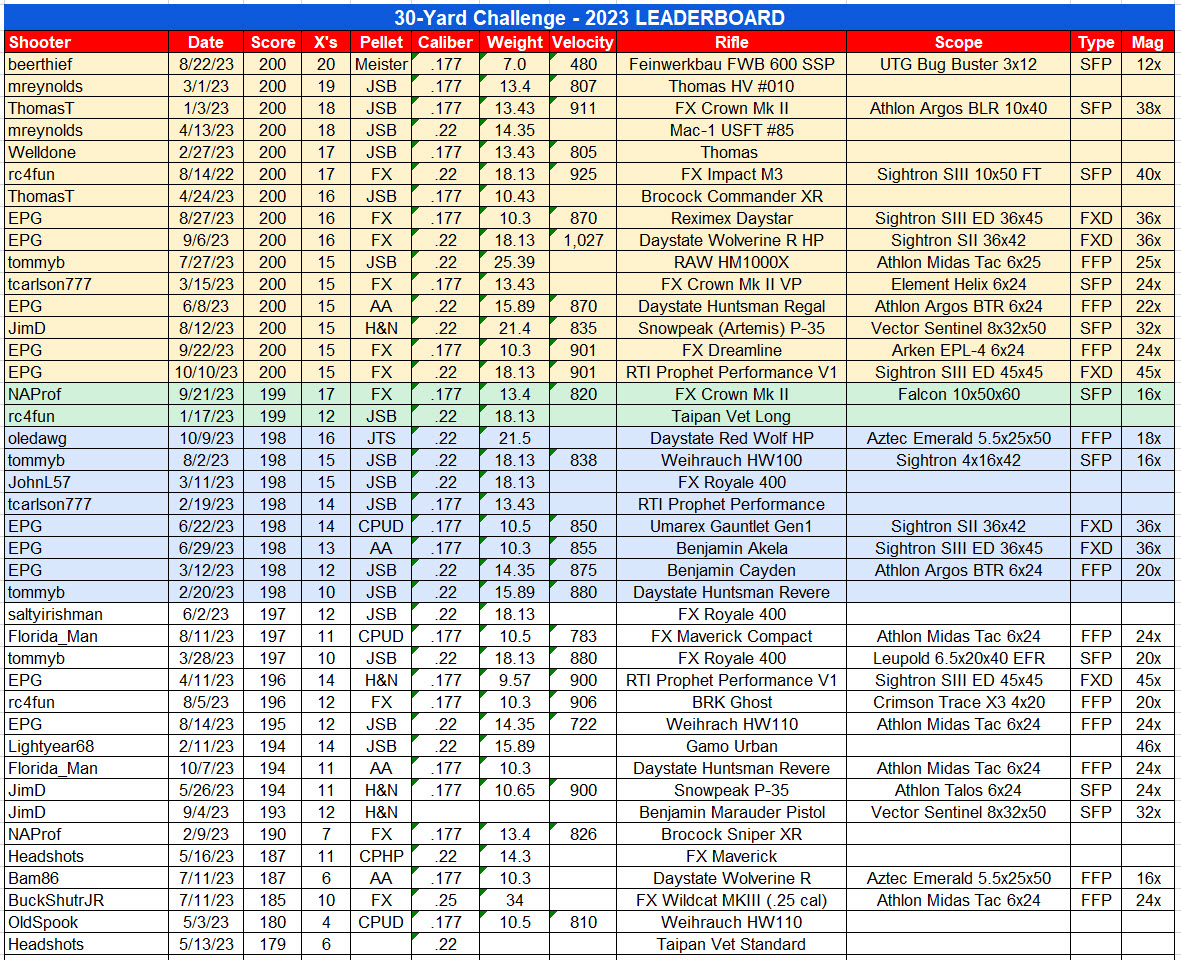Select the 'Caliber' column header
1181x960 pixels.
pyautogui.click(x=445, y=42)
